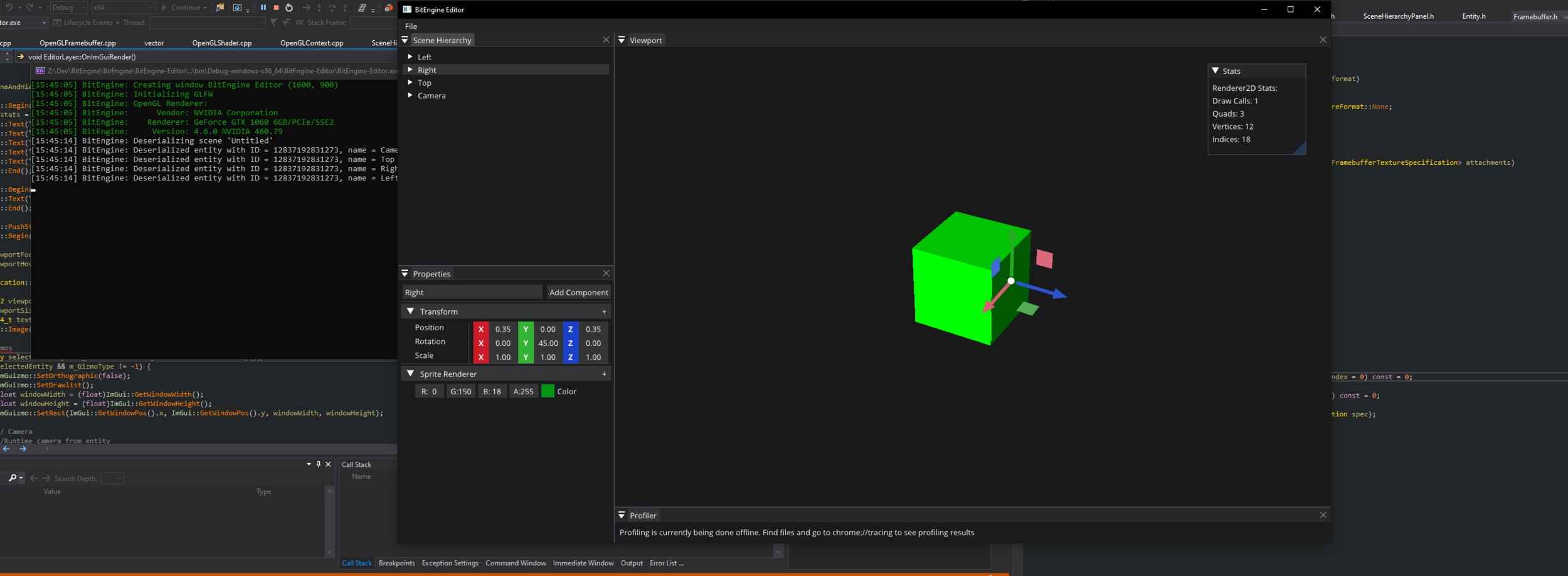Close the Viewport panel
Screen dimensions: 1568x576
[1323, 39]
